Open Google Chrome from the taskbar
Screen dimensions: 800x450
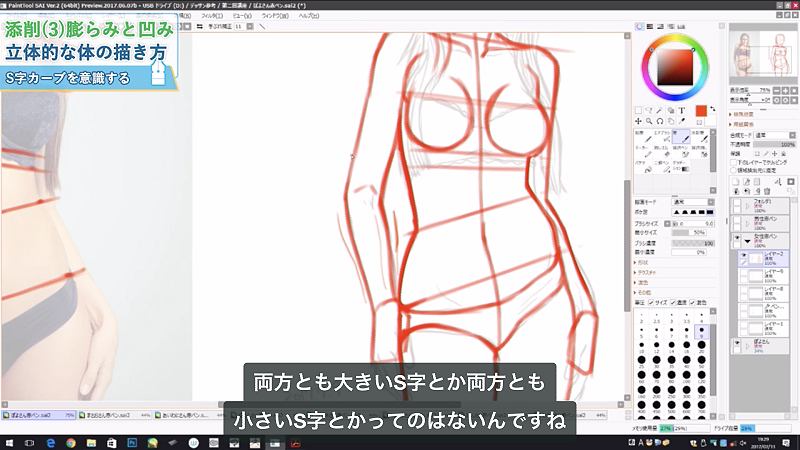(x=71, y=443)
